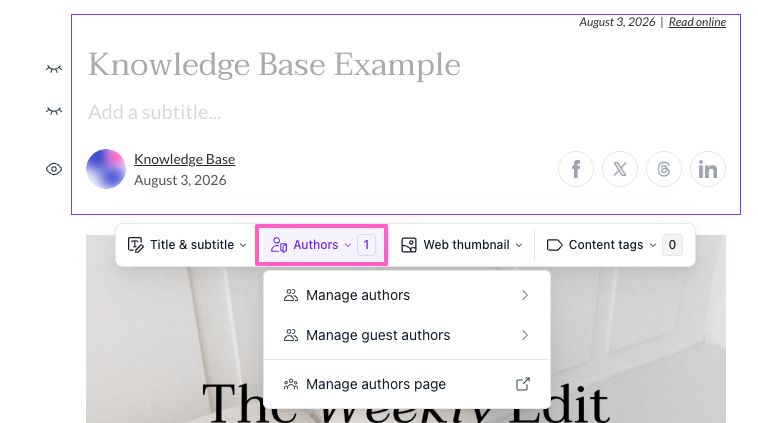Share via the LinkedIn icon
758x423 pixels.
tap(708, 169)
